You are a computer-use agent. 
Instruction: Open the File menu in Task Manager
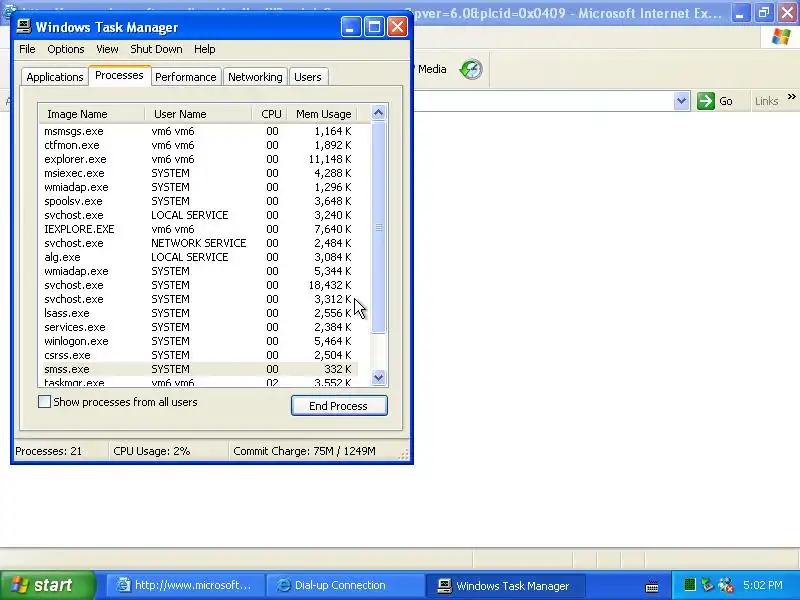[x=27, y=49]
